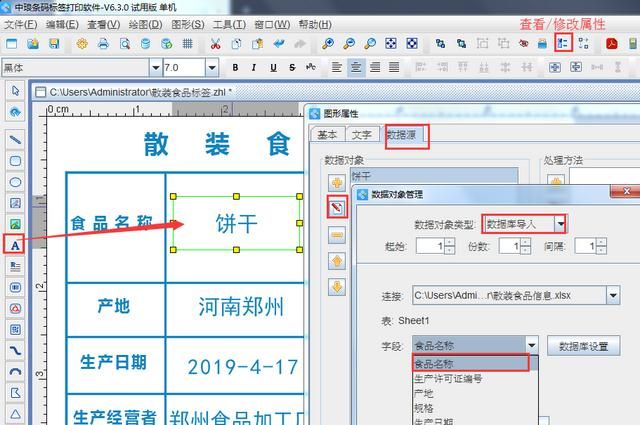This screenshot has height=425, width=640.
Task: Select the 饼干 text object on canvas
Action: click(x=236, y=223)
